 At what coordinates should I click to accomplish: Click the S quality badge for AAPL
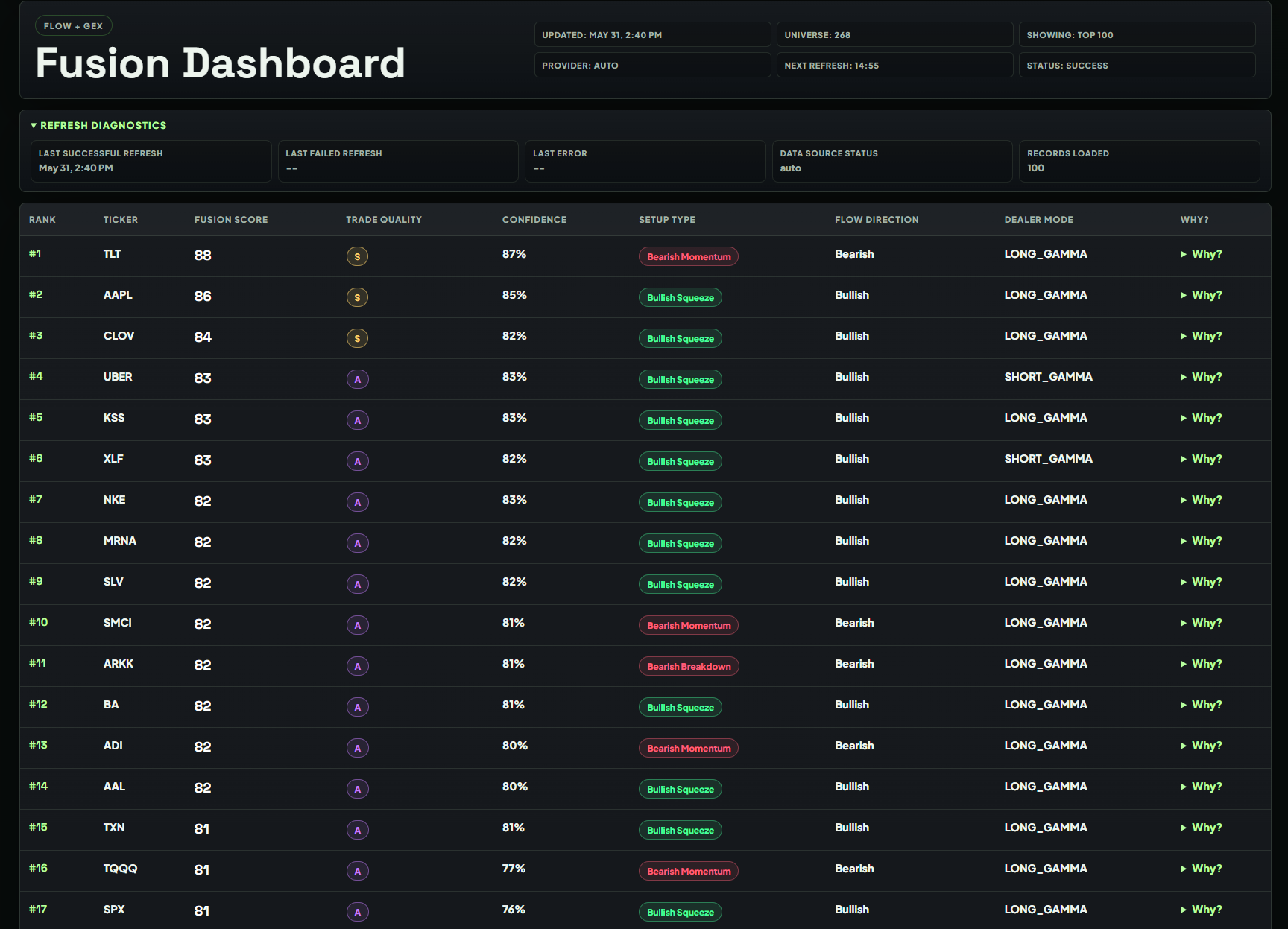pos(357,297)
